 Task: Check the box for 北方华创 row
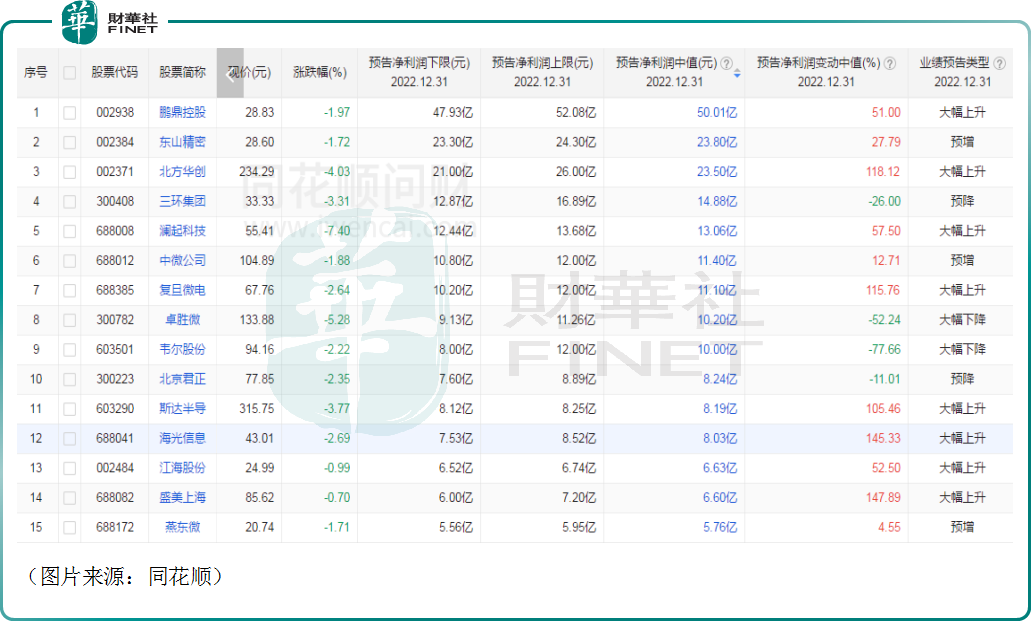[x=70, y=172]
